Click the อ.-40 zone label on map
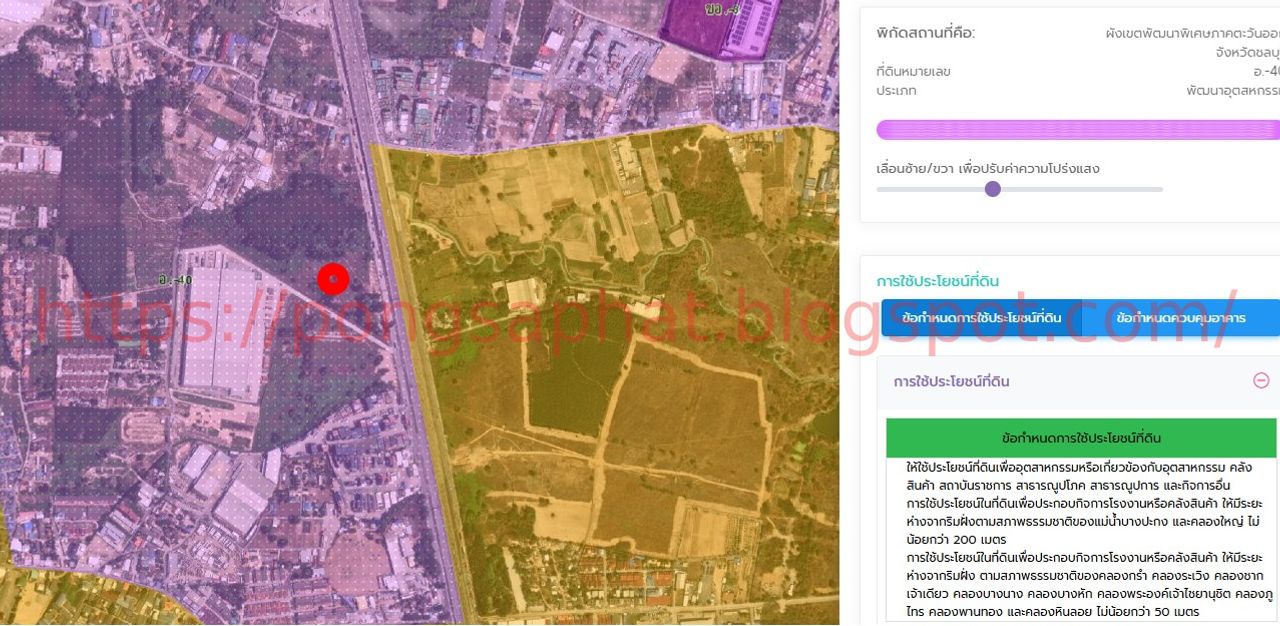The width and height of the screenshot is (1280, 626). point(174,280)
